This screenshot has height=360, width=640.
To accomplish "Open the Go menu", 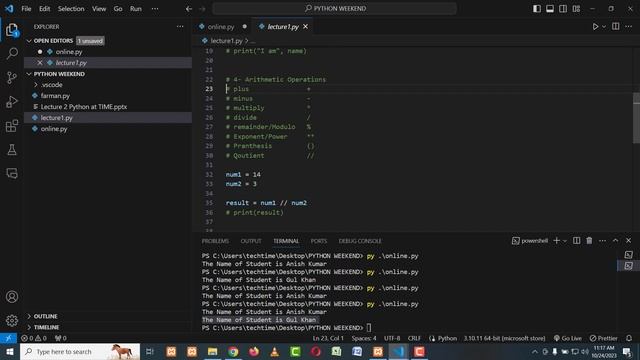I will point(118,9).
